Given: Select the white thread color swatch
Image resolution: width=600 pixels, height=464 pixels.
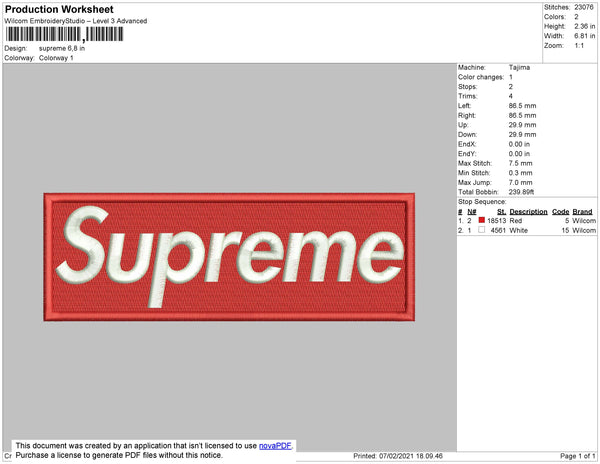Looking at the screenshot, I should pyautogui.click(x=481, y=230).
